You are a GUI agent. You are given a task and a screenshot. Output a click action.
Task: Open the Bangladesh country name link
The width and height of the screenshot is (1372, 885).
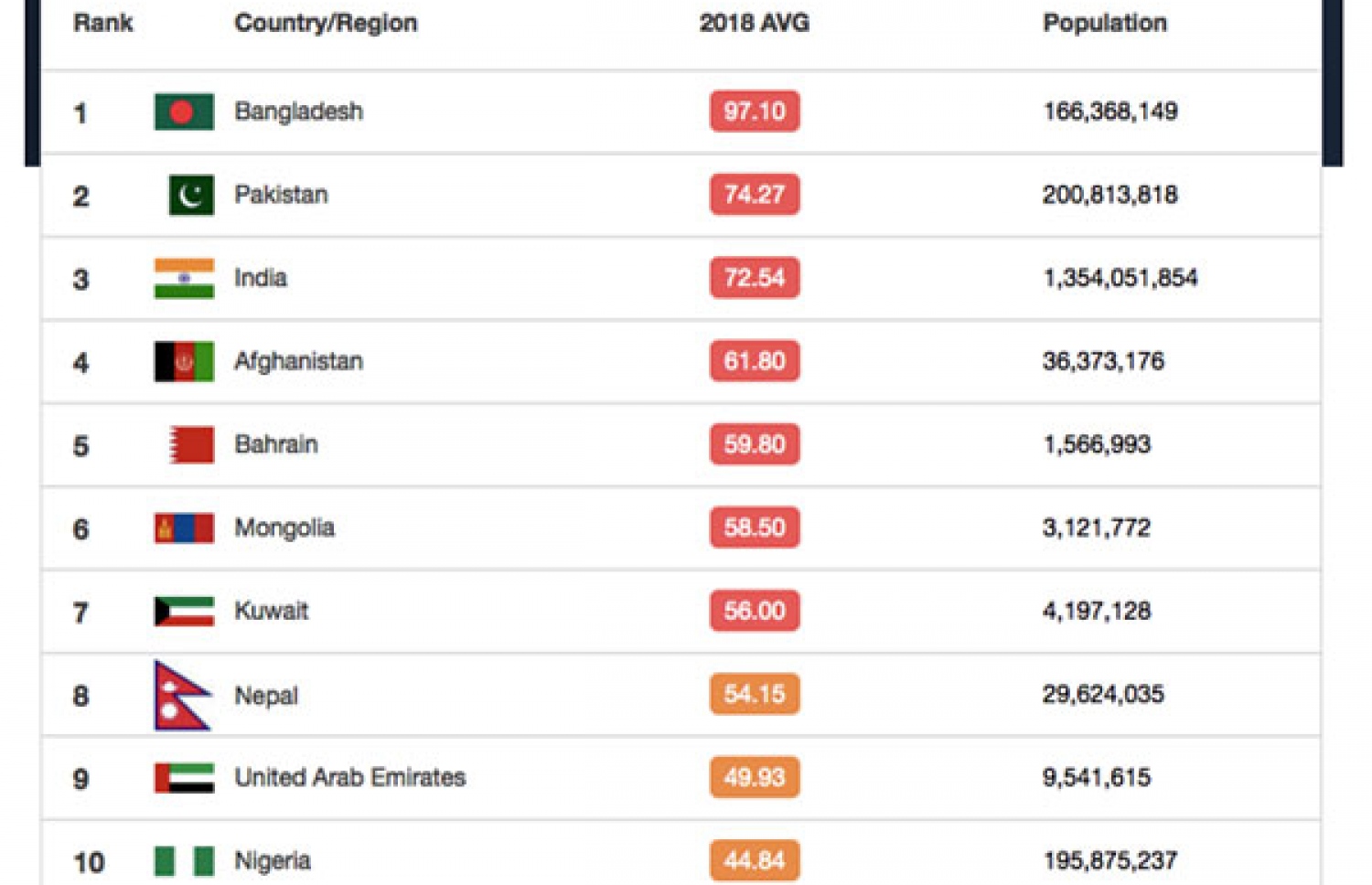pos(298,112)
